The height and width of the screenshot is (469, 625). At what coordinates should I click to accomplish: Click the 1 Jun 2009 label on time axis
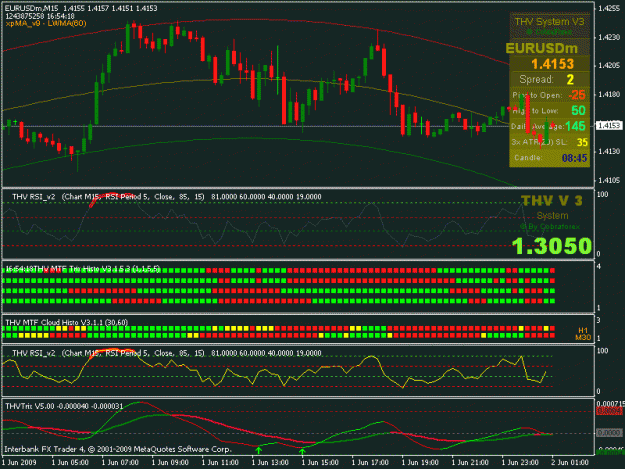point(19,463)
